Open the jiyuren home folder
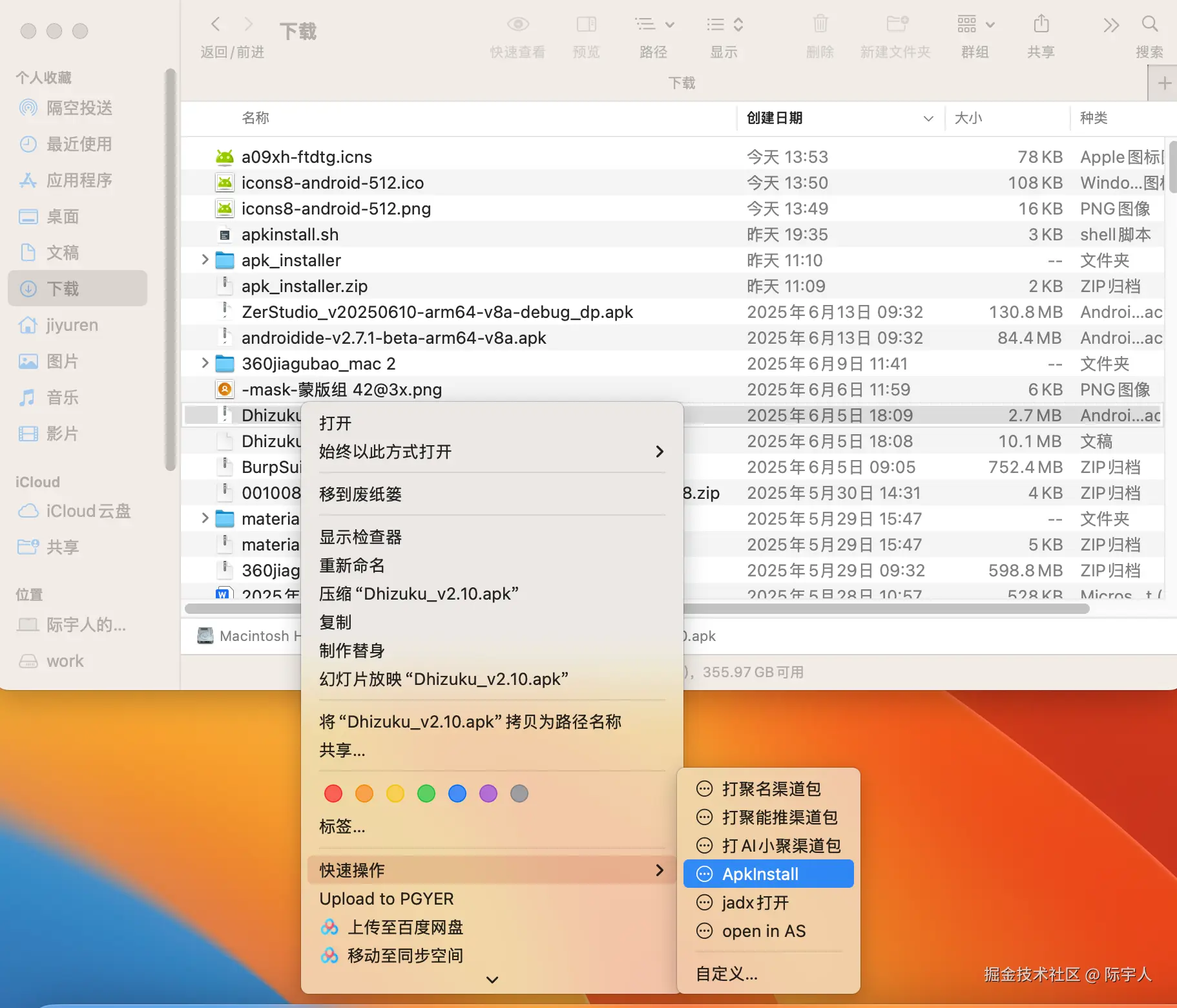 tap(78, 325)
